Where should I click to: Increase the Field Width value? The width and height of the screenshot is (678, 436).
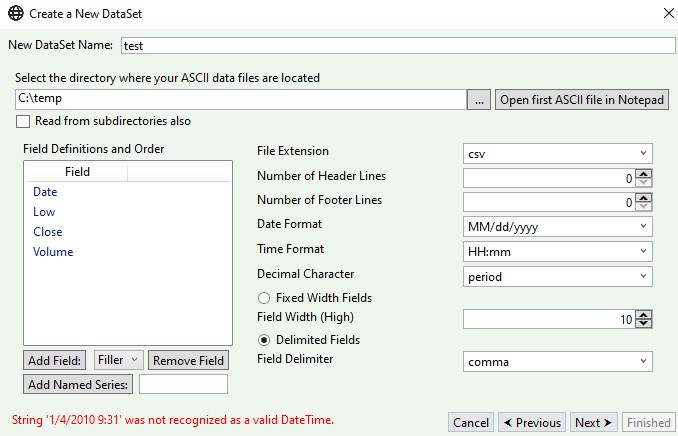644,315
